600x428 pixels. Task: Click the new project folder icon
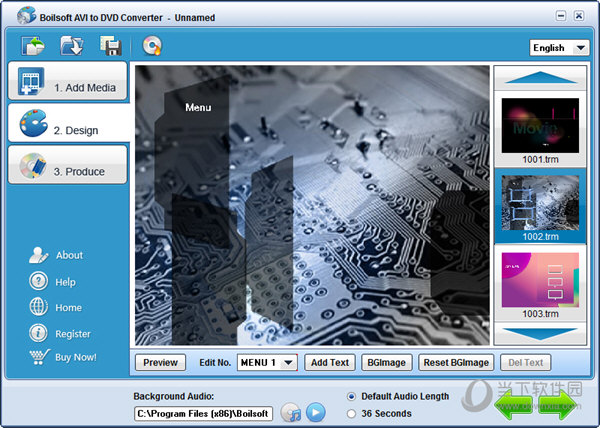(33, 45)
